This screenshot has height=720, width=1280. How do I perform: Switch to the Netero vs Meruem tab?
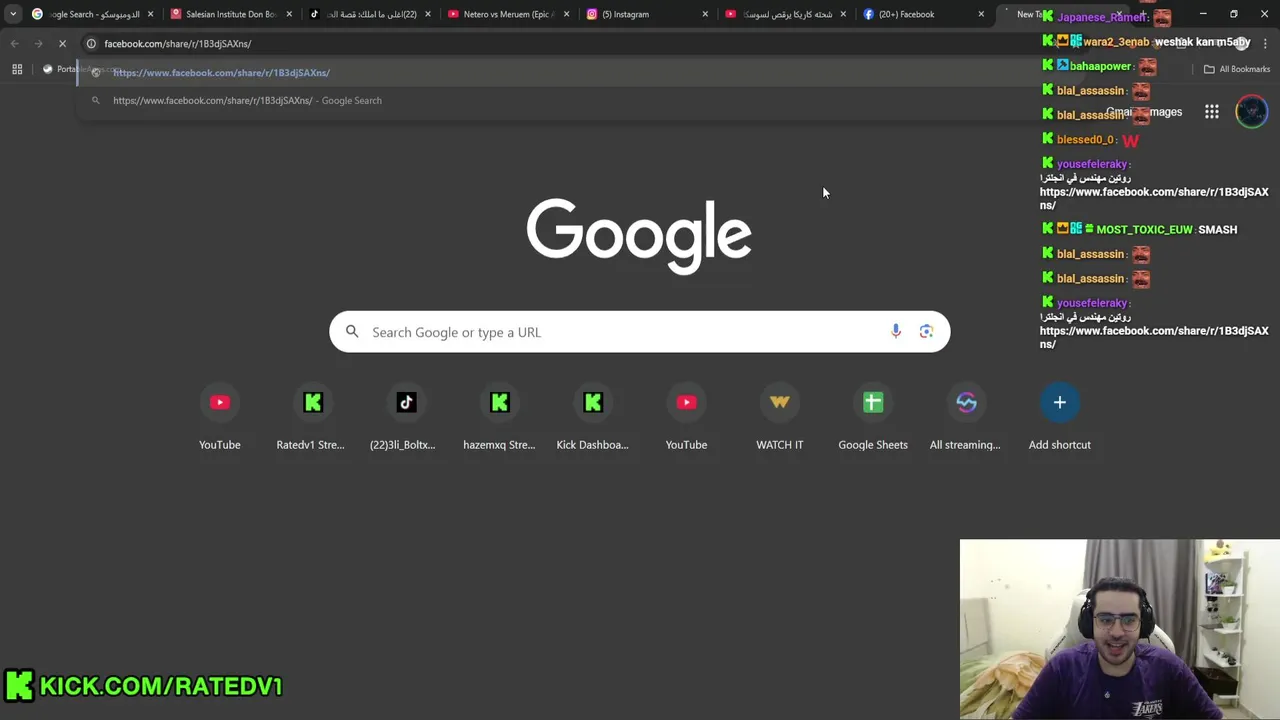point(507,14)
